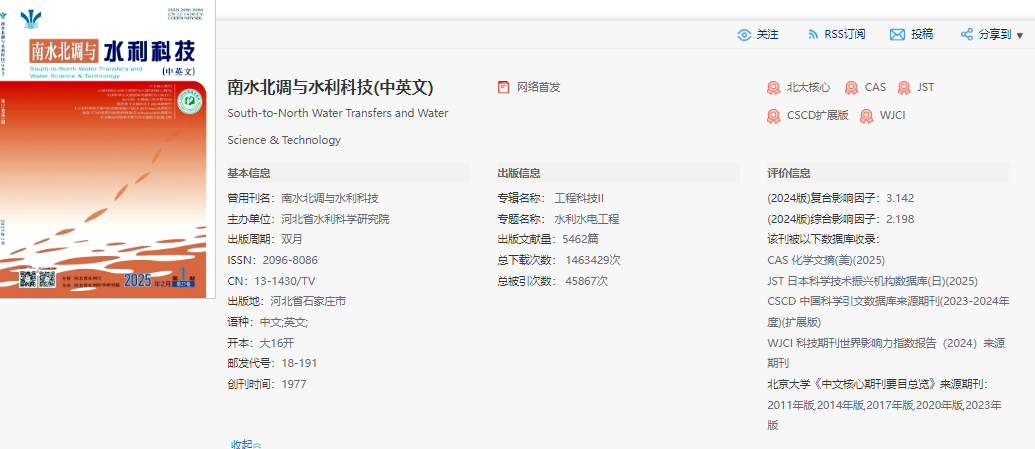Click the WJCI 科技期刊世界影响力指数报告 entry
The height and width of the screenshot is (449, 1035).
[886, 353]
